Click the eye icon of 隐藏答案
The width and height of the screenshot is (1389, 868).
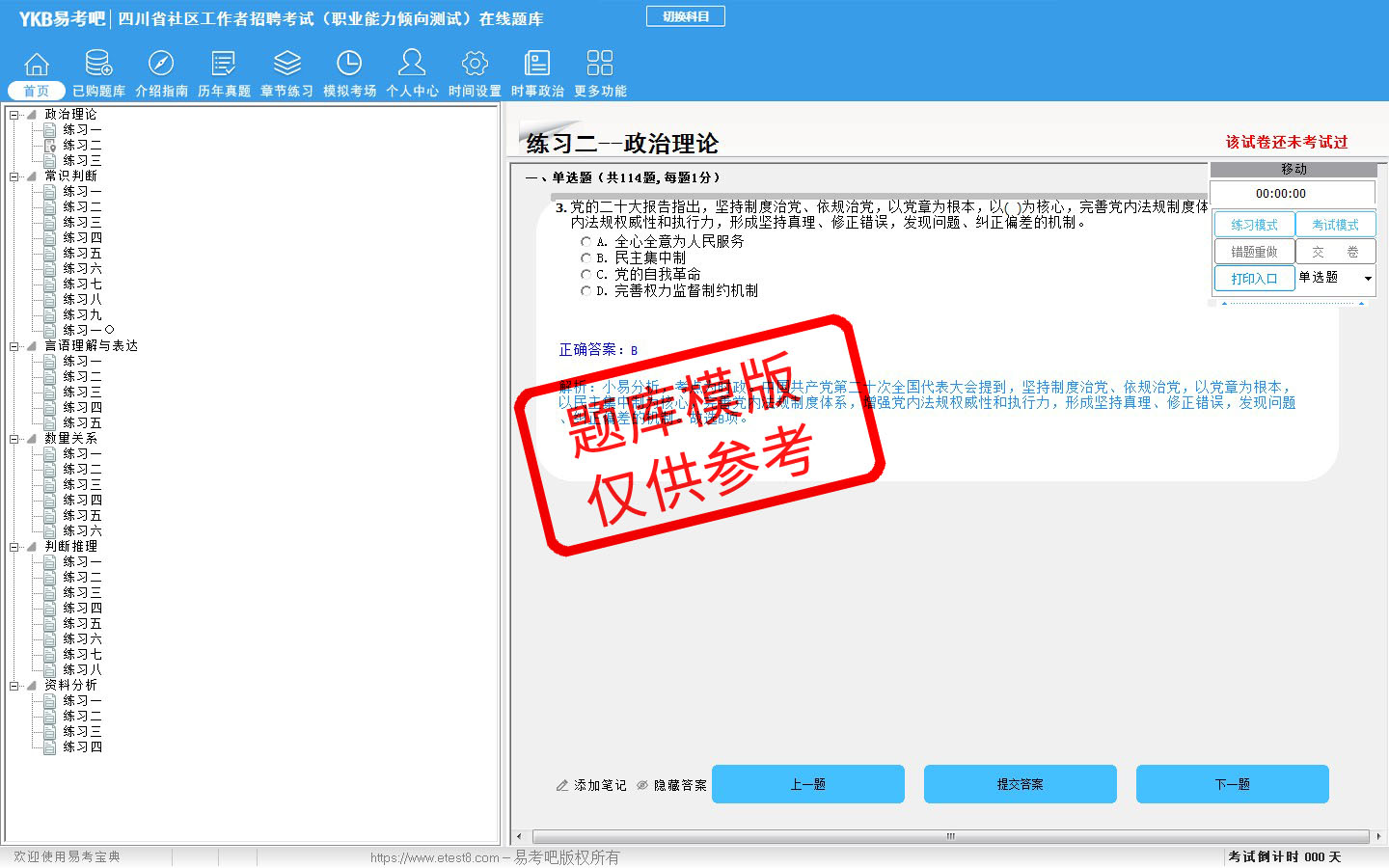coord(642,785)
